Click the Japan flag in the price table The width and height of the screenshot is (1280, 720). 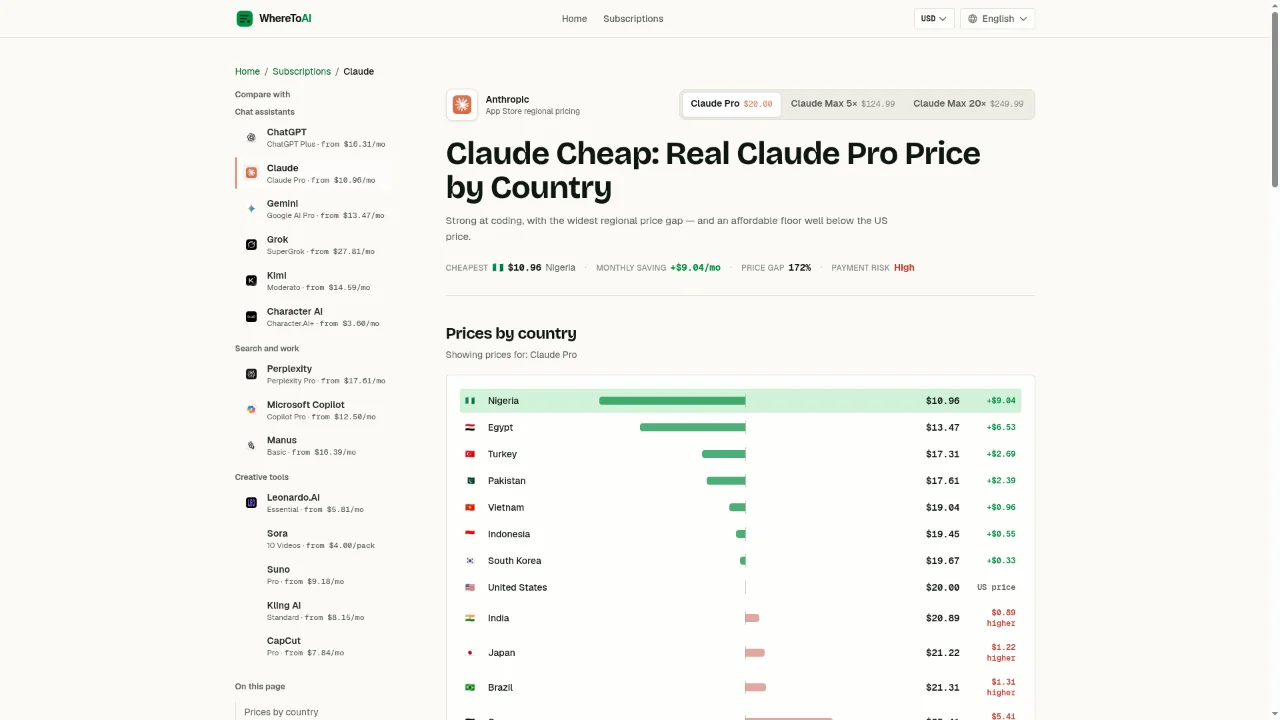(470, 653)
